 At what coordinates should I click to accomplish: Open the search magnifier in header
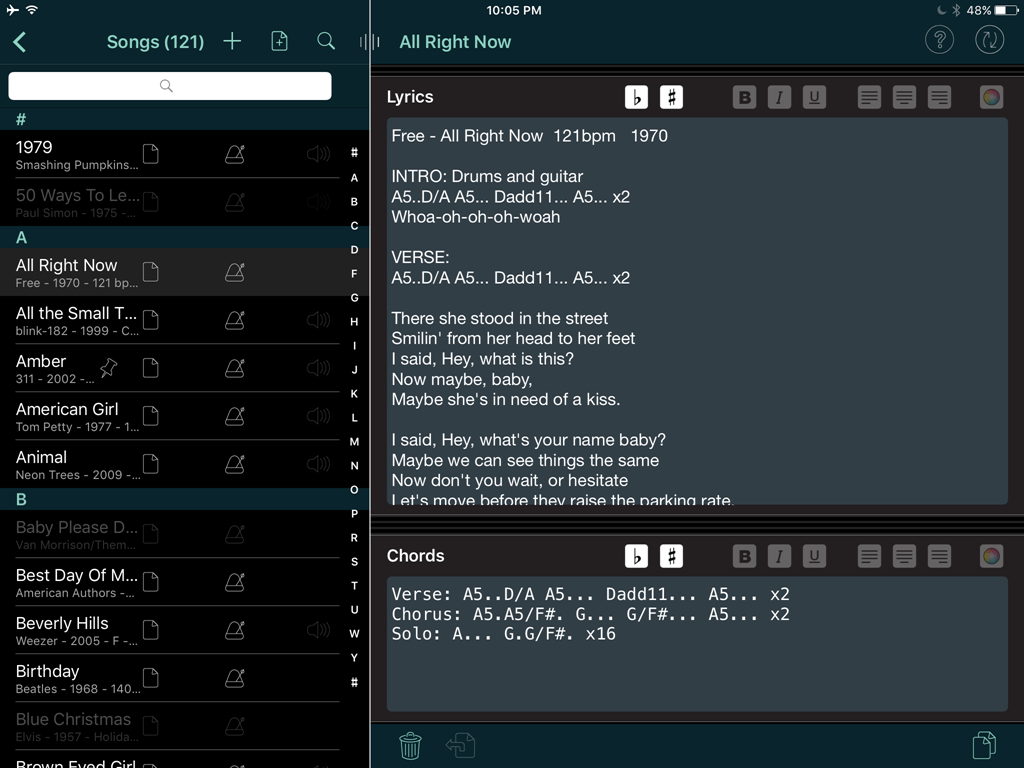[x=326, y=41]
